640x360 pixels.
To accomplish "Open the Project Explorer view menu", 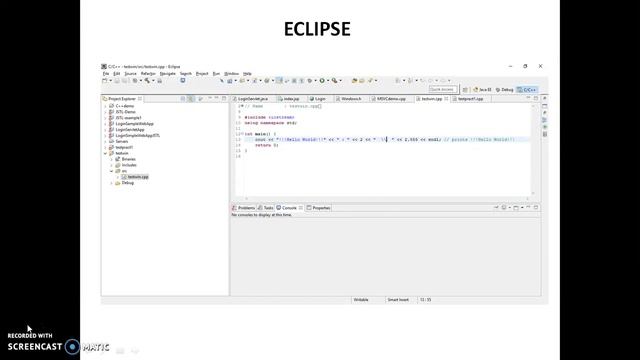I will coord(210,99).
